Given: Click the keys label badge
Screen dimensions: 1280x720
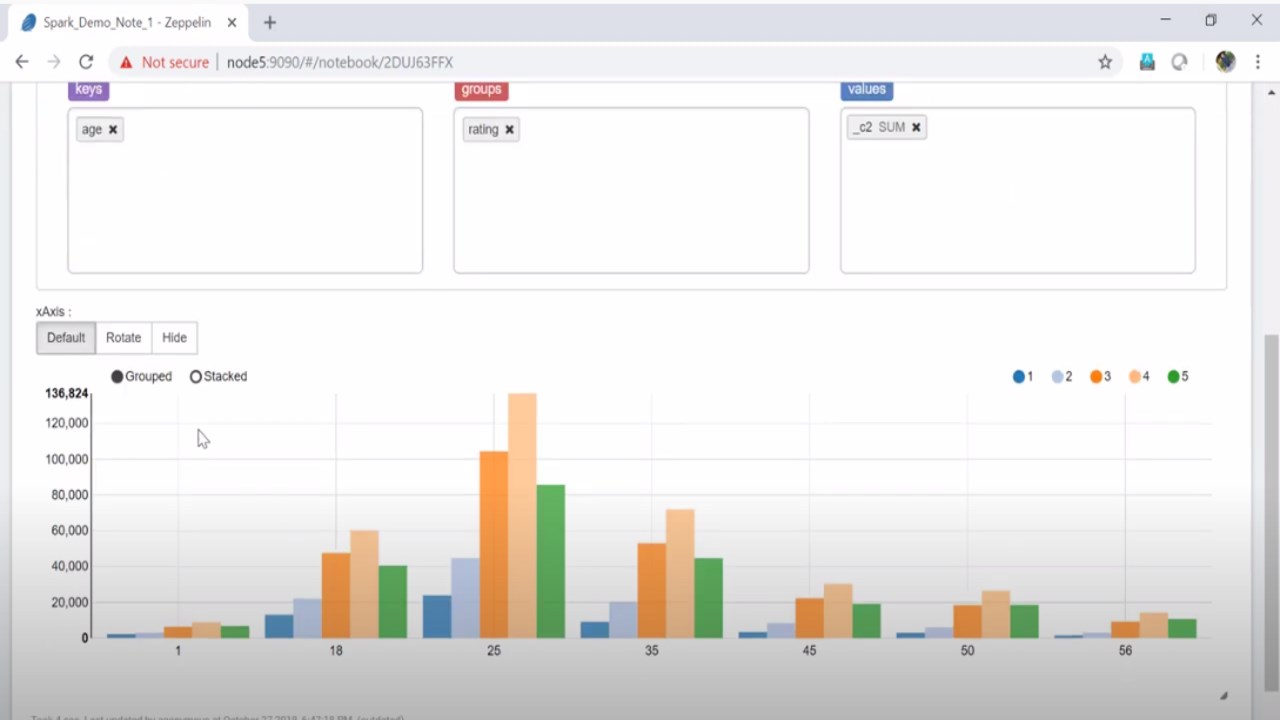Looking at the screenshot, I should tap(88, 89).
